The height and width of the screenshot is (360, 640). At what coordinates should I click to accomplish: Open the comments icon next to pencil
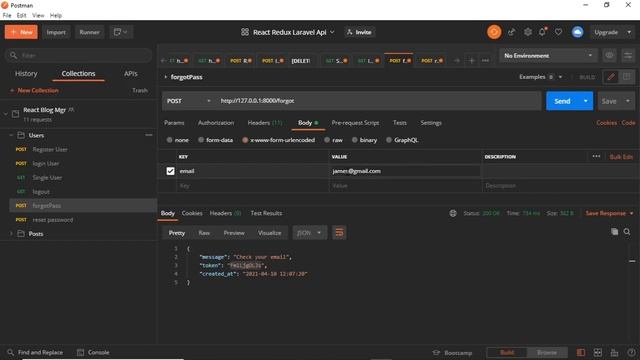(626, 77)
